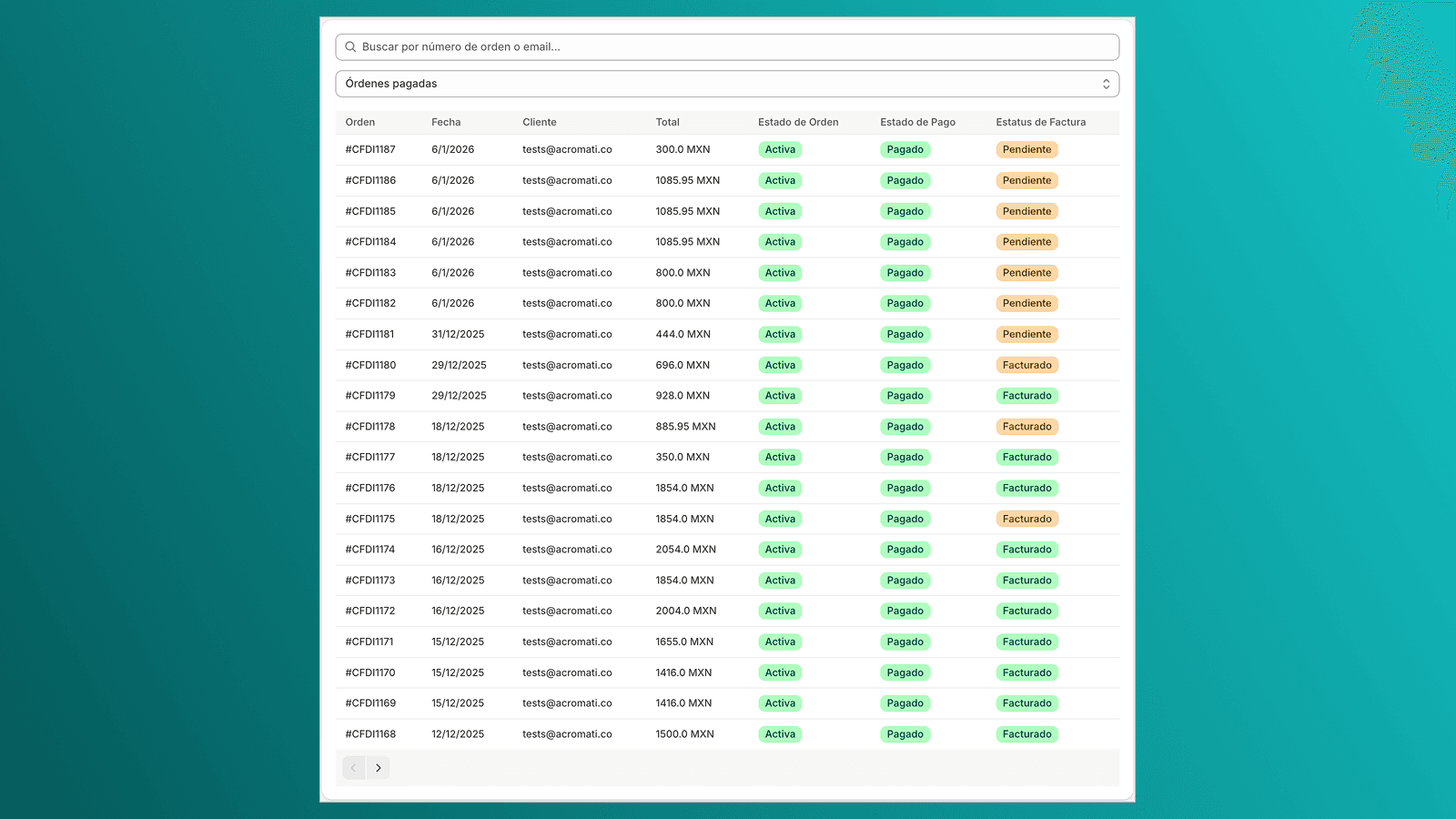Click the Pagado badge for order #CFDI1180
The width and height of the screenshot is (1456, 819).
click(x=905, y=365)
